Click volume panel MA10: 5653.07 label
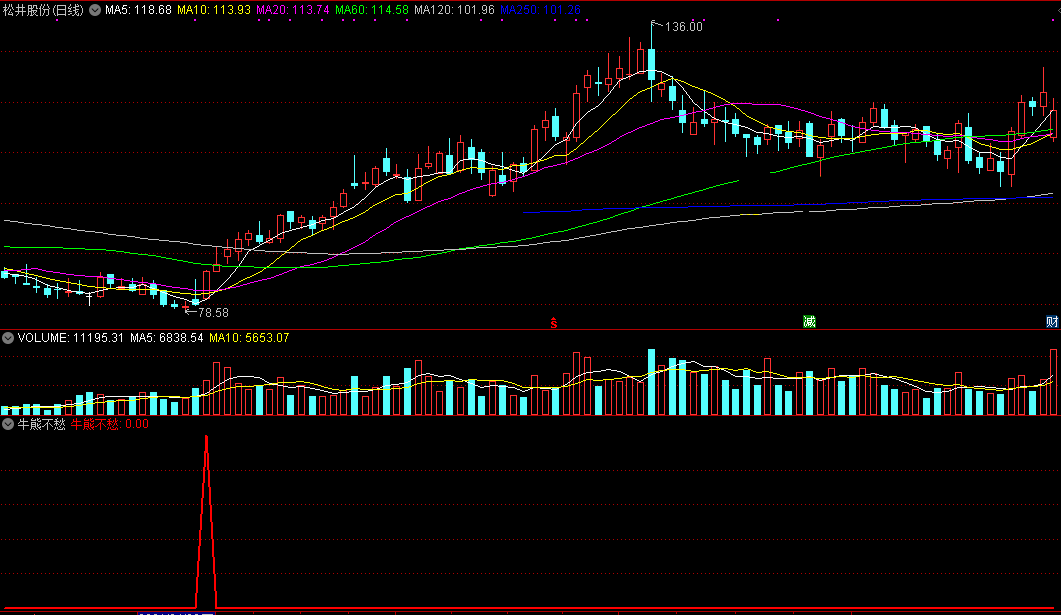This screenshot has width=1061, height=615. pos(249,338)
